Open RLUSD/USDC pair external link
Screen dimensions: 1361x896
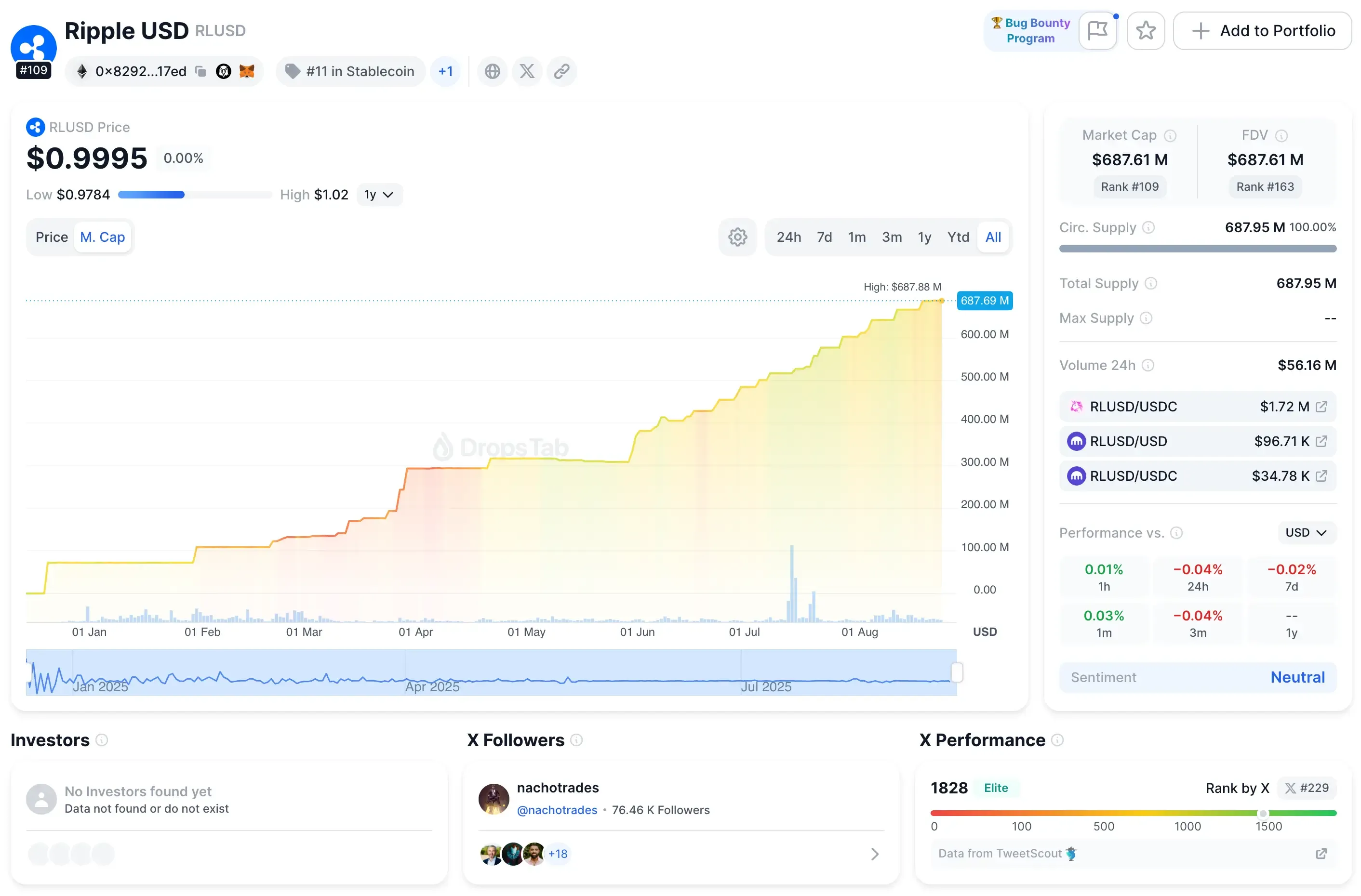(x=1321, y=406)
